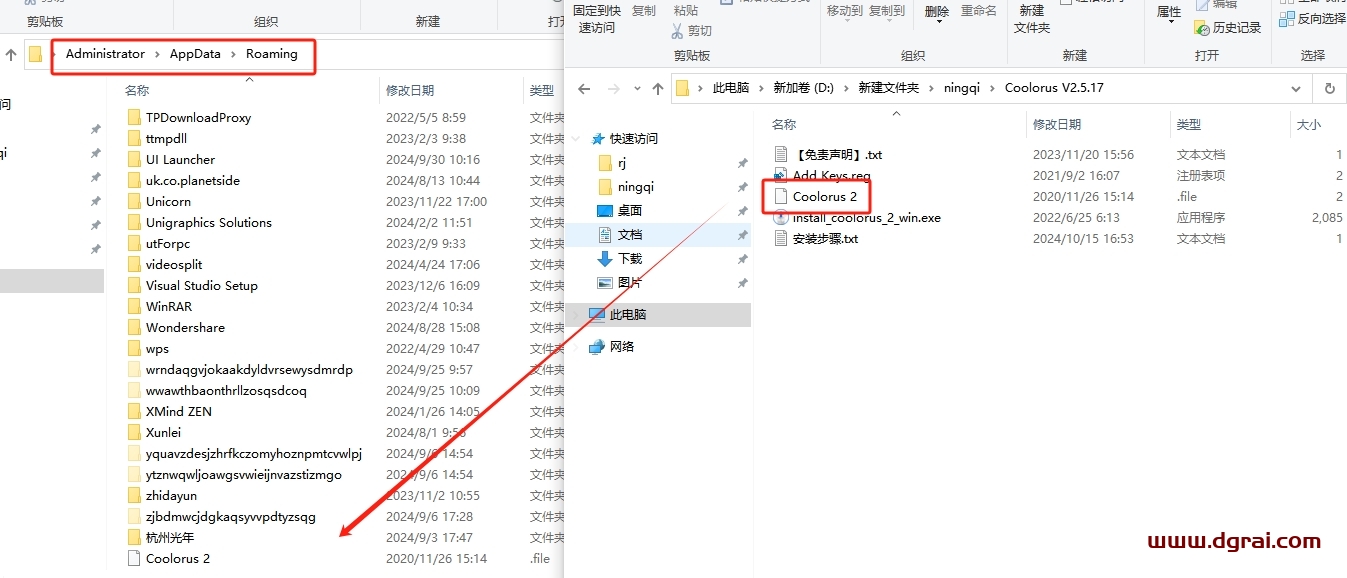This screenshot has height=578, width=1347.
Task: Click the install_coolorus_2_win.exe installer icon
Action: 782,217
